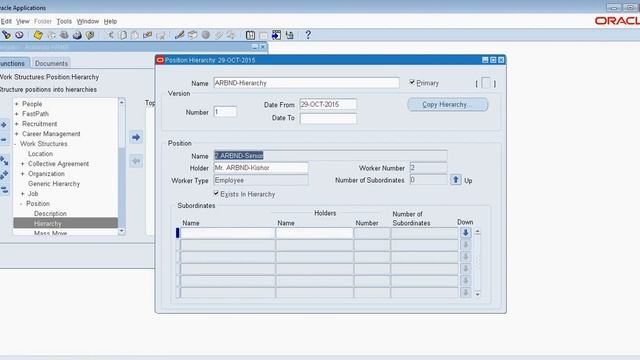Select Generic Hierarchy in navigator tree
Image resolution: width=640 pixels, height=360 pixels.
54,184
